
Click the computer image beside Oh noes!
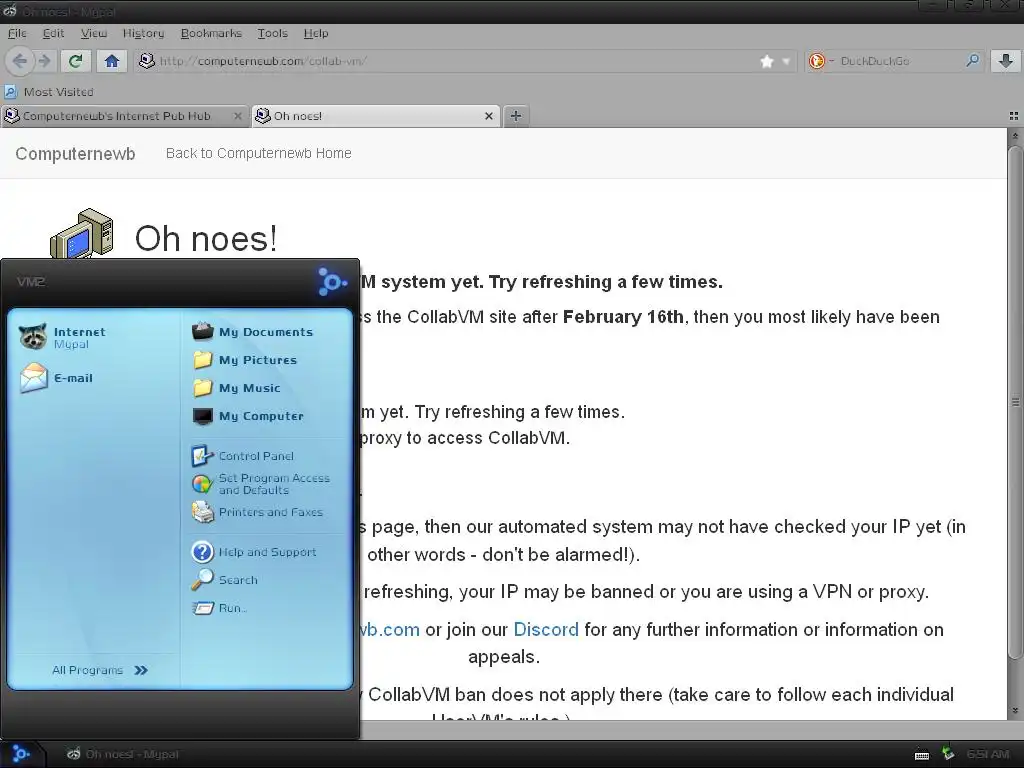coord(82,233)
